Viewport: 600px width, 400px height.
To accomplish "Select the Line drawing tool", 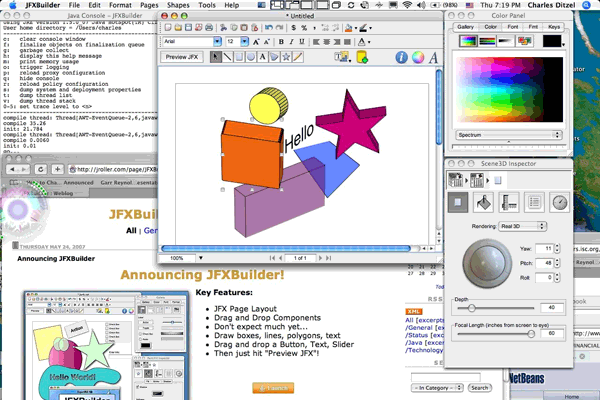I will coord(227,57).
